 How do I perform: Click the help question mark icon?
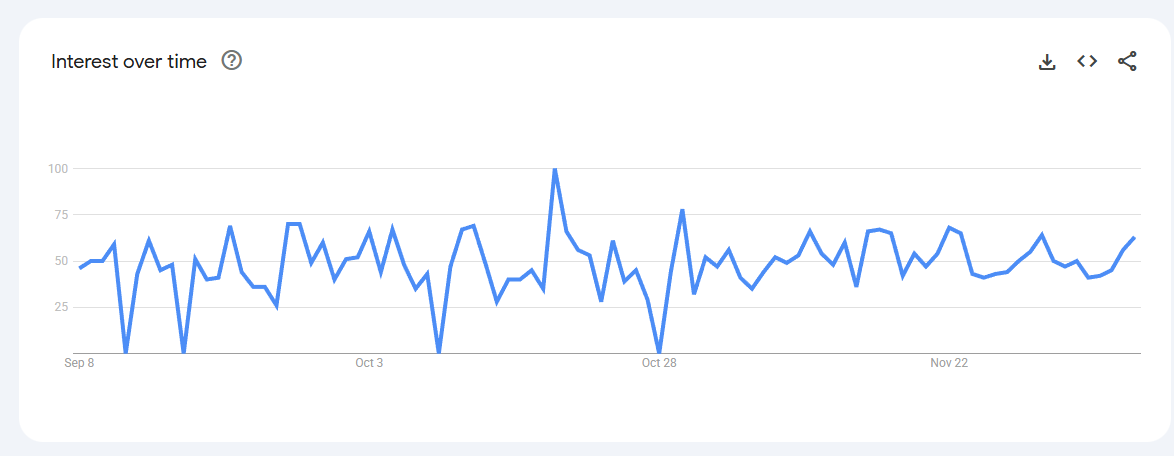pyautogui.click(x=232, y=61)
